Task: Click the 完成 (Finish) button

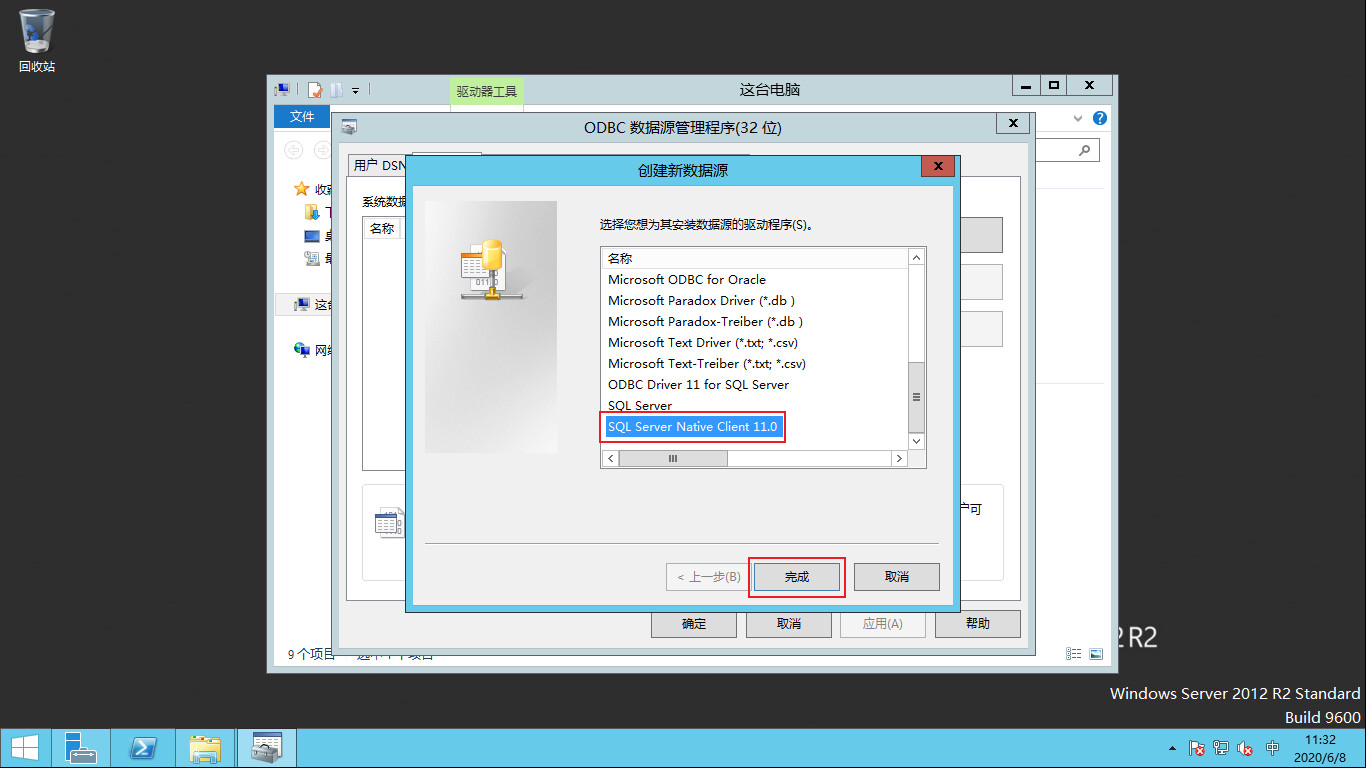Action: click(x=796, y=577)
